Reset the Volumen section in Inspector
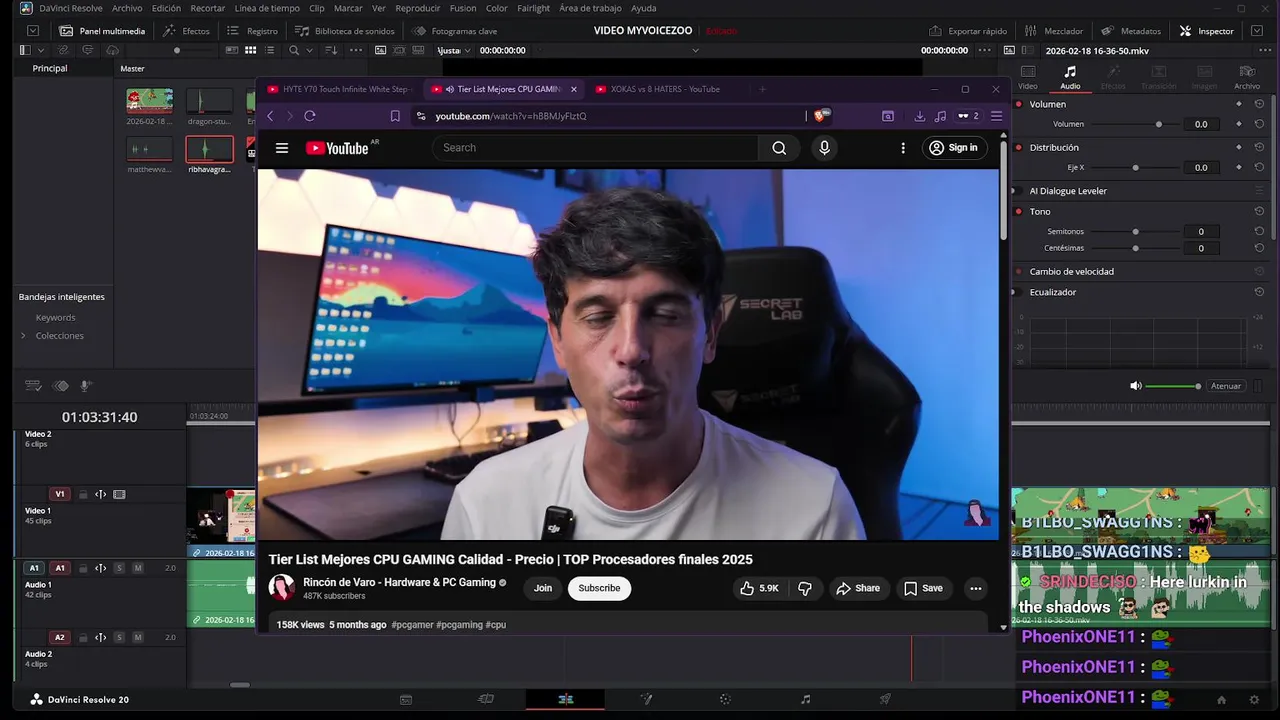 1259,104
